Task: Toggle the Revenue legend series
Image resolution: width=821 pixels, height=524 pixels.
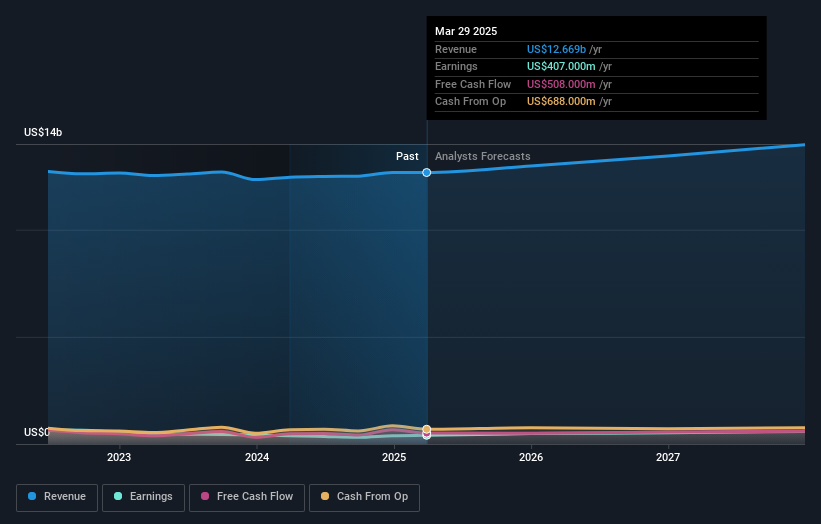Action: [x=57, y=497]
